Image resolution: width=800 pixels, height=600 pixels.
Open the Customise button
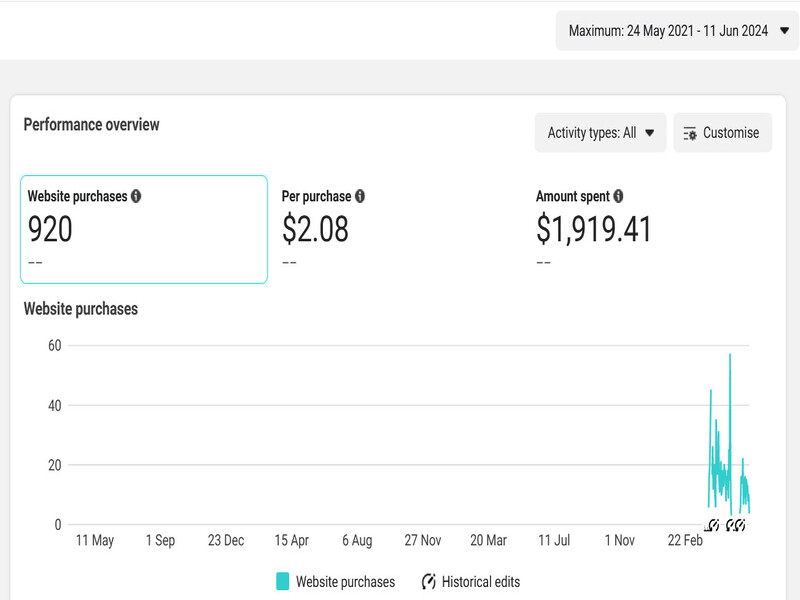[723, 133]
